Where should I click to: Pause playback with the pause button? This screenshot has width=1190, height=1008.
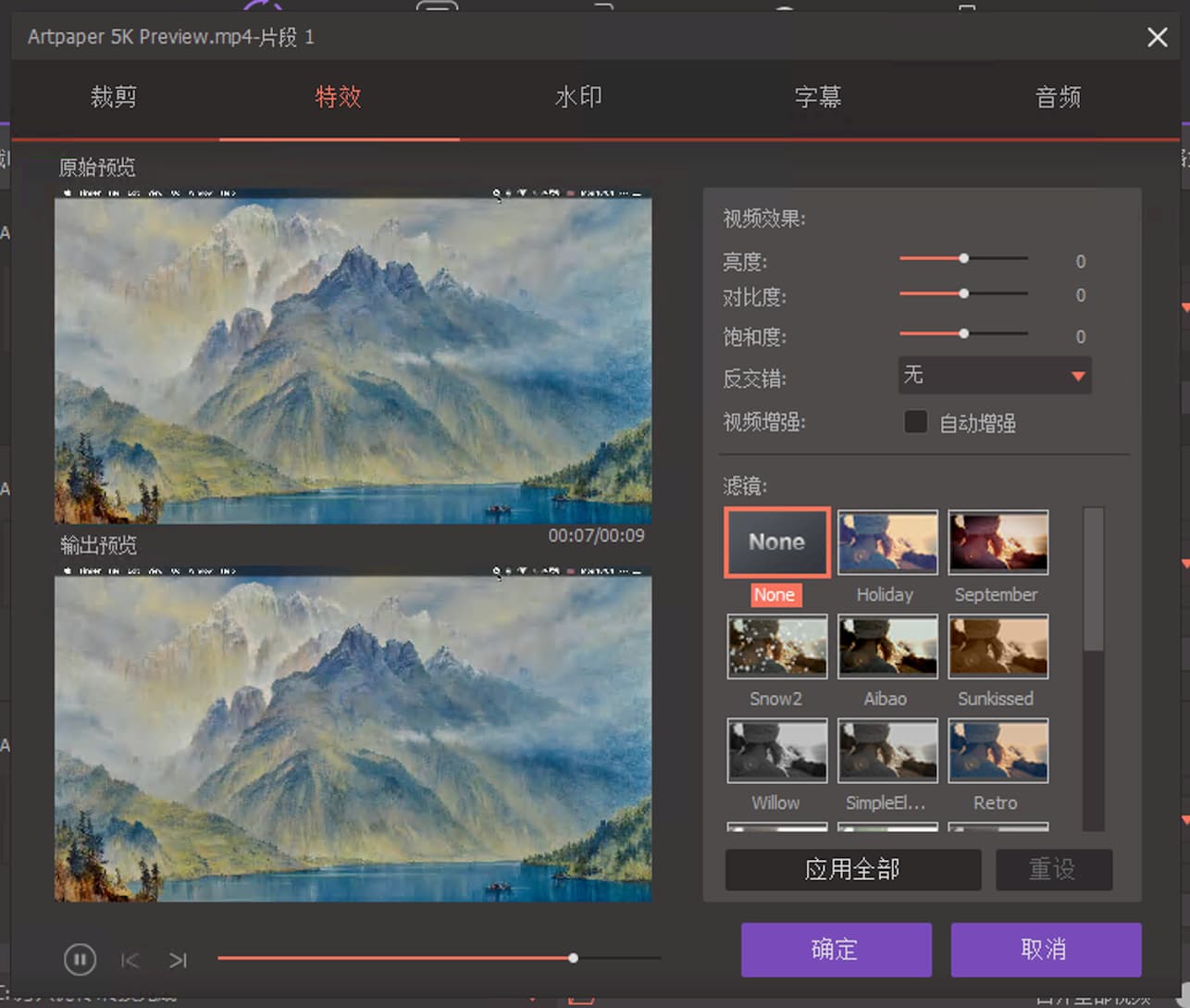(80, 960)
